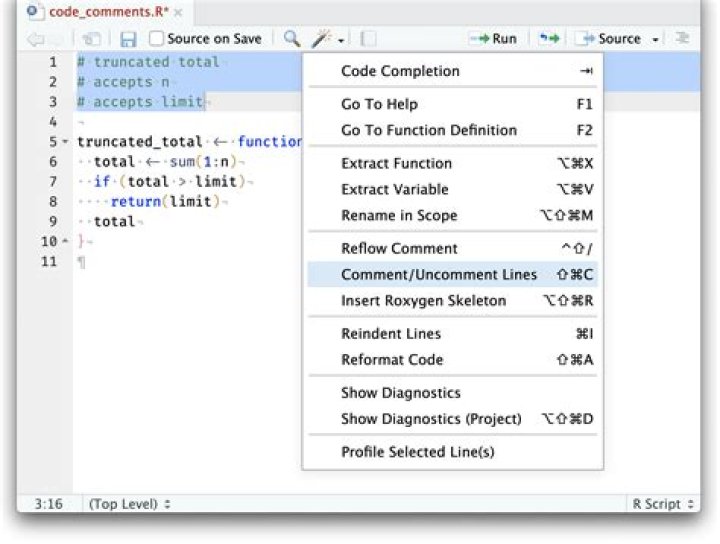Choose Go To Function Definition

(452, 130)
